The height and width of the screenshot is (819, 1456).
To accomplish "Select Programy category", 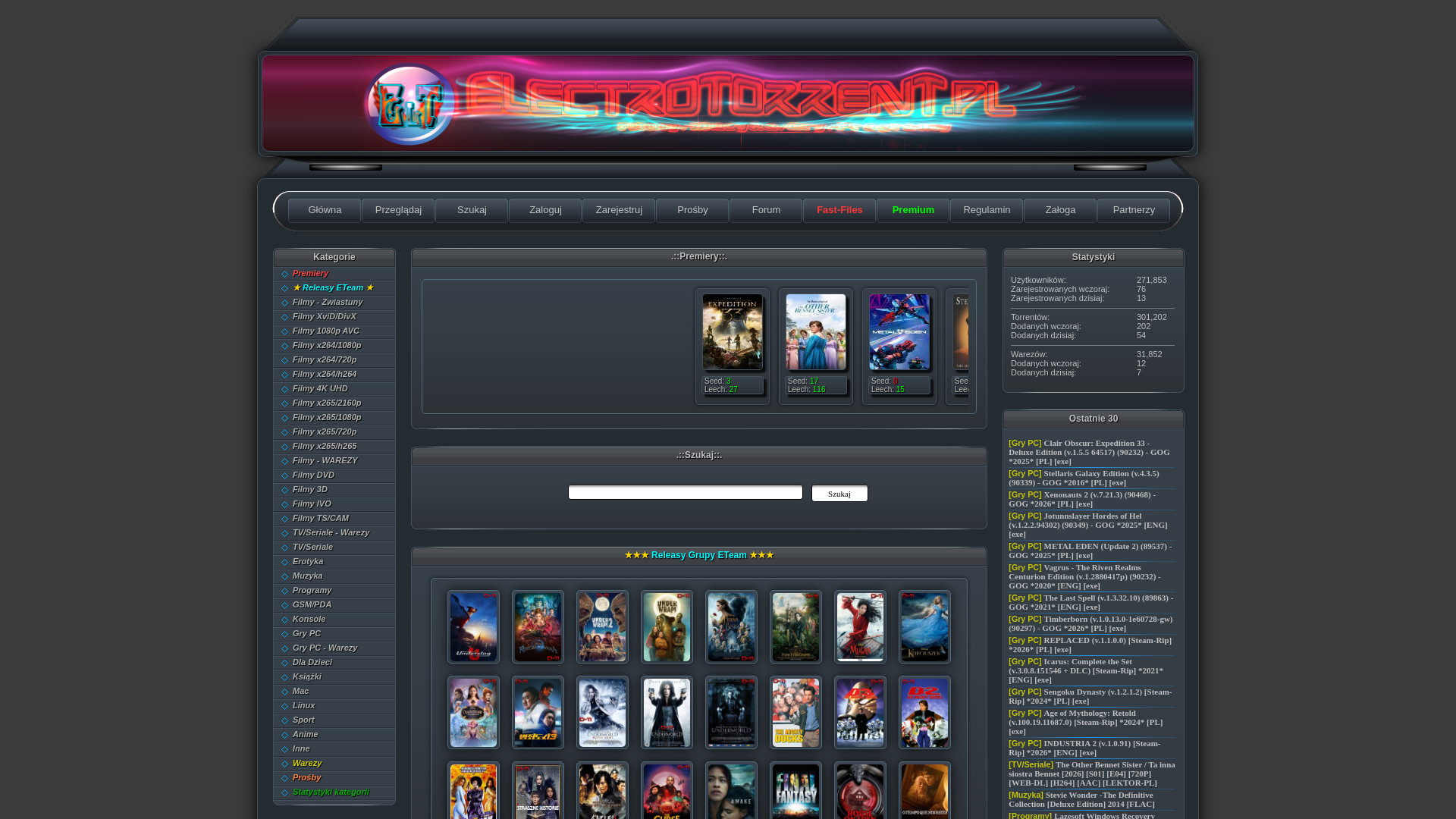I will point(312,590).
